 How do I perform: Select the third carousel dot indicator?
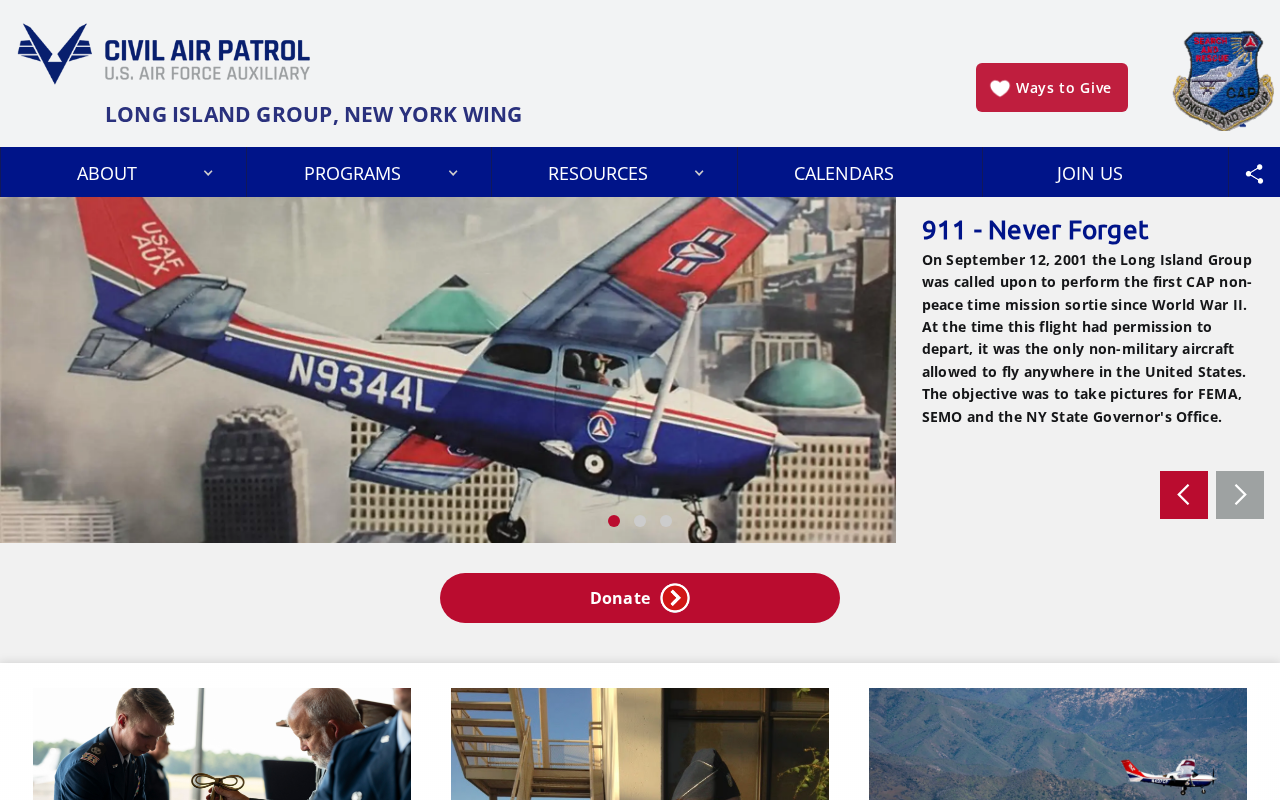(666, 521)
